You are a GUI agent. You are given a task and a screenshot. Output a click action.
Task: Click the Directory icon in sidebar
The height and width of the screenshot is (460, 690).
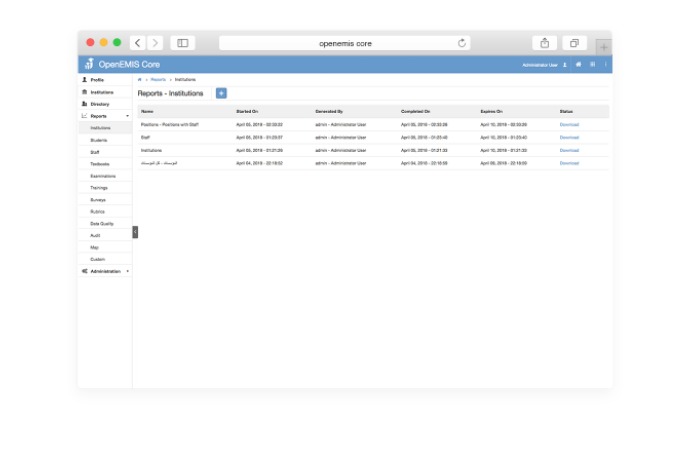pyautogui.click(x=84, y=104)
